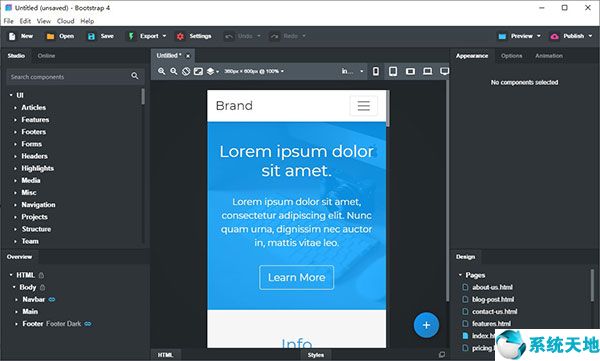
Task: Click the Footer linked component icon
Action: (88, 324)
